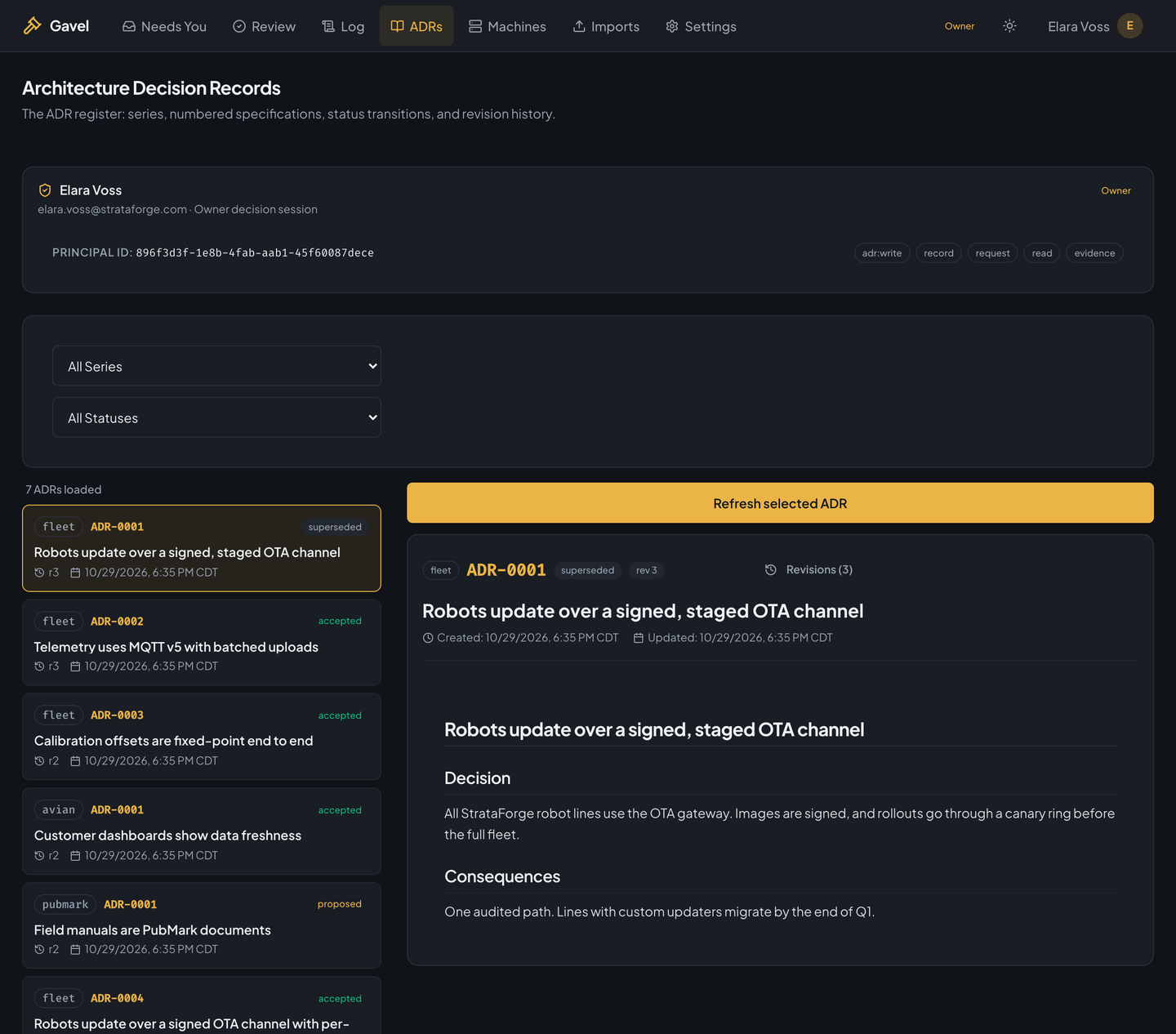Click the record permission chip
Screen dimensions: 1176x1034
click(x=938, y=253)
